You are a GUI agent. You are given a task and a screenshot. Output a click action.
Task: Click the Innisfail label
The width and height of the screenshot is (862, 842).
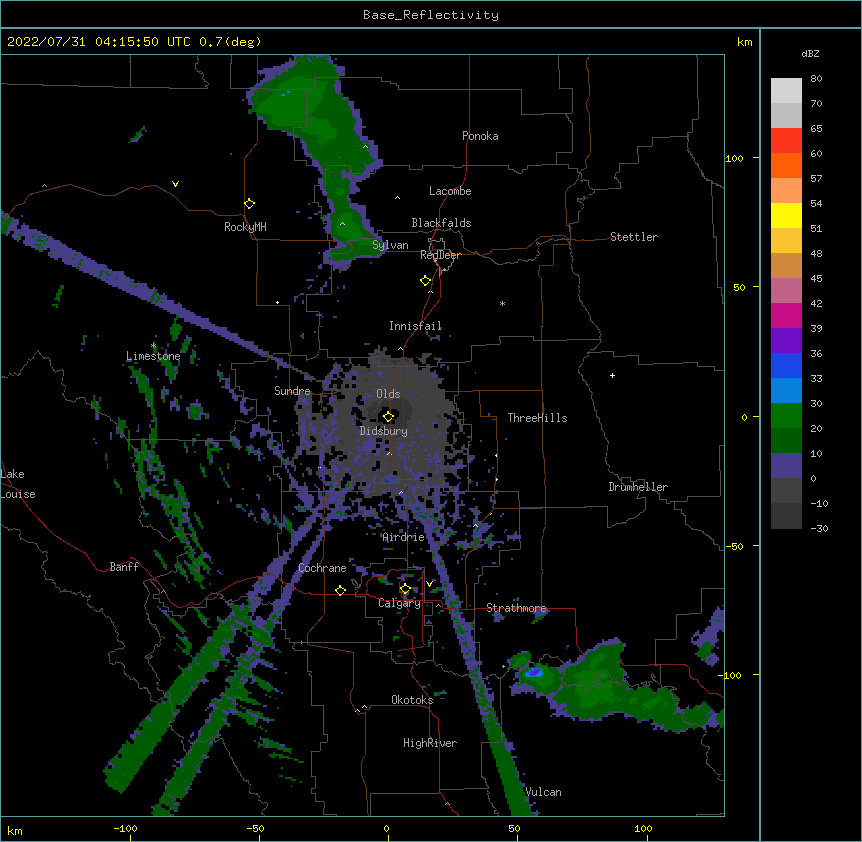[x=415, y=326]
